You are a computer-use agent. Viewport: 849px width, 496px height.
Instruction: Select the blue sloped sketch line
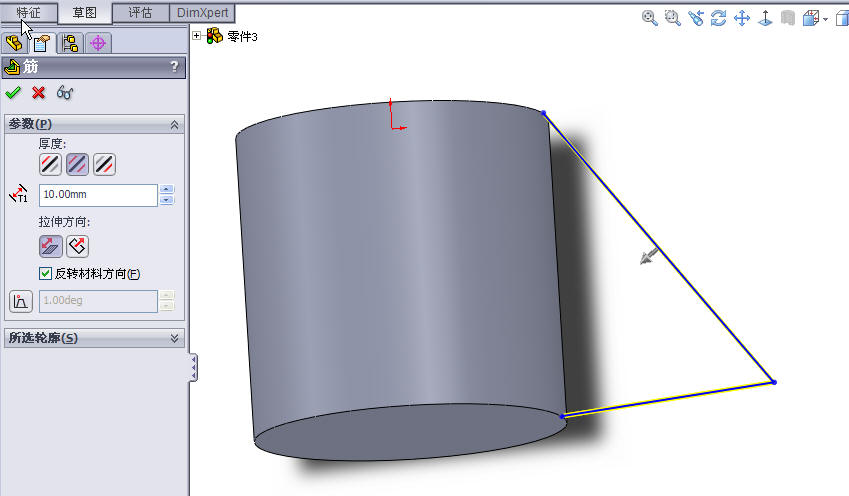tap(658, 247)
